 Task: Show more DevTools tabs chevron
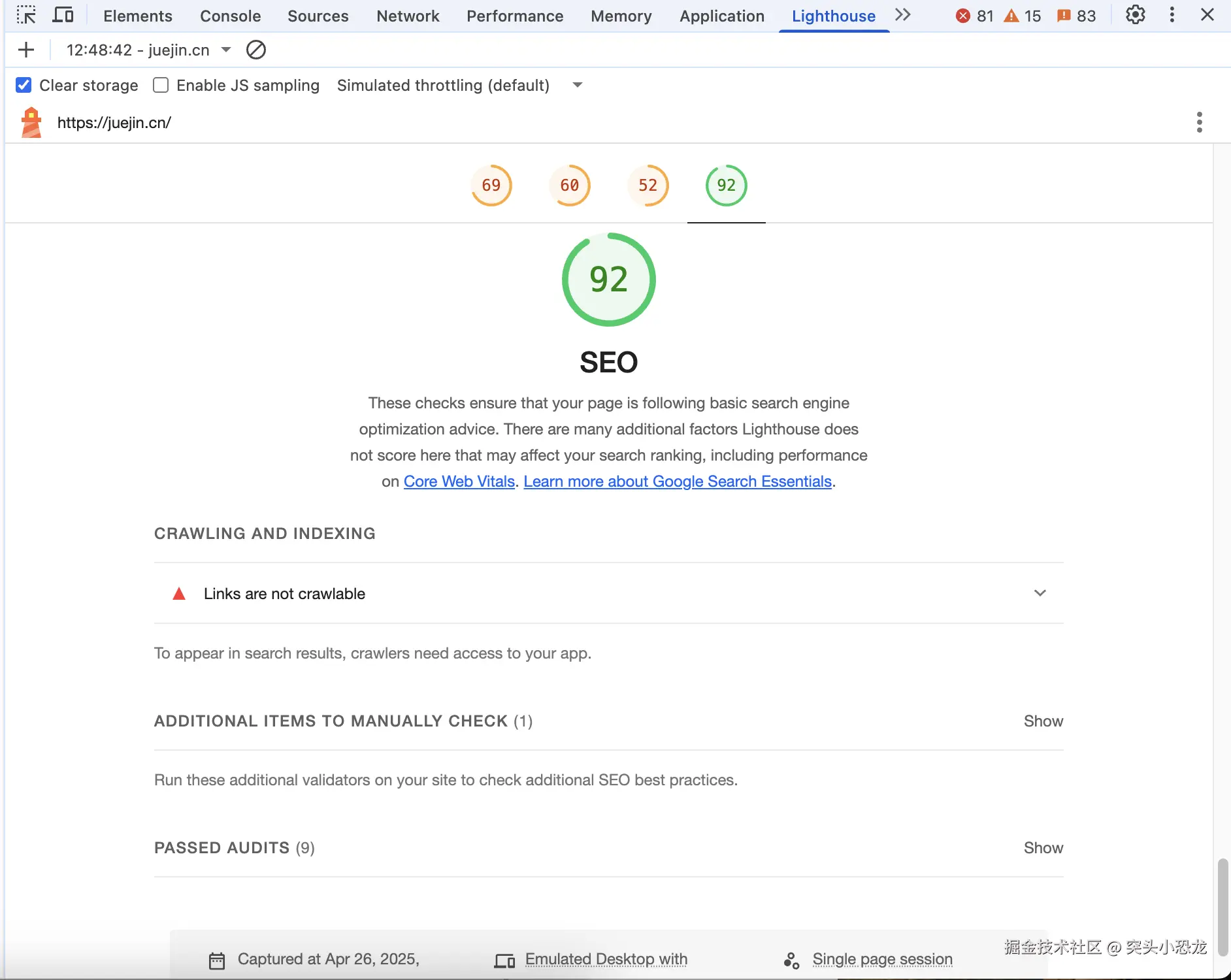click(903, 15)
